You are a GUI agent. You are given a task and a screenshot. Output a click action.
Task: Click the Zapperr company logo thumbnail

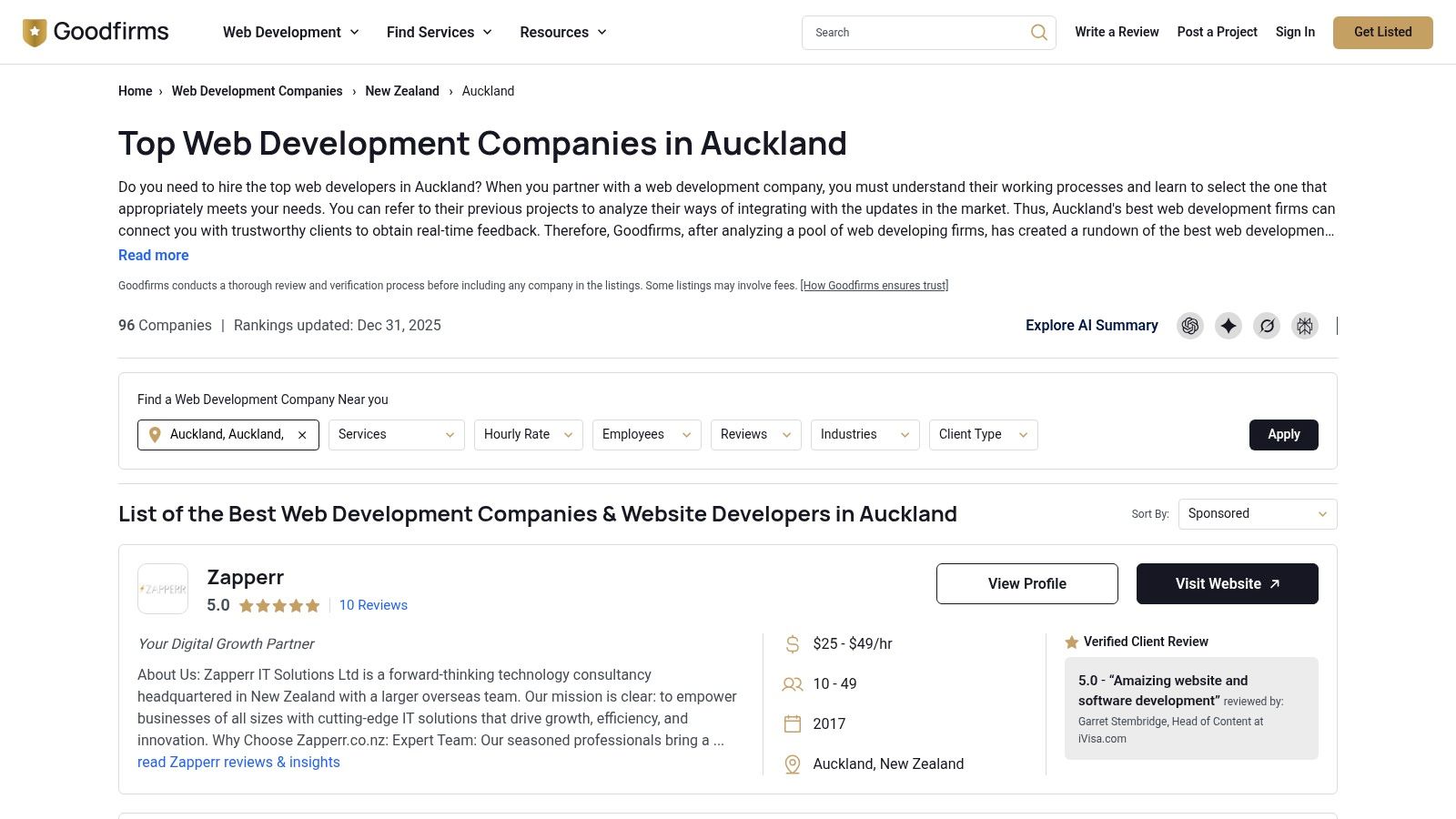pos(163,589)
